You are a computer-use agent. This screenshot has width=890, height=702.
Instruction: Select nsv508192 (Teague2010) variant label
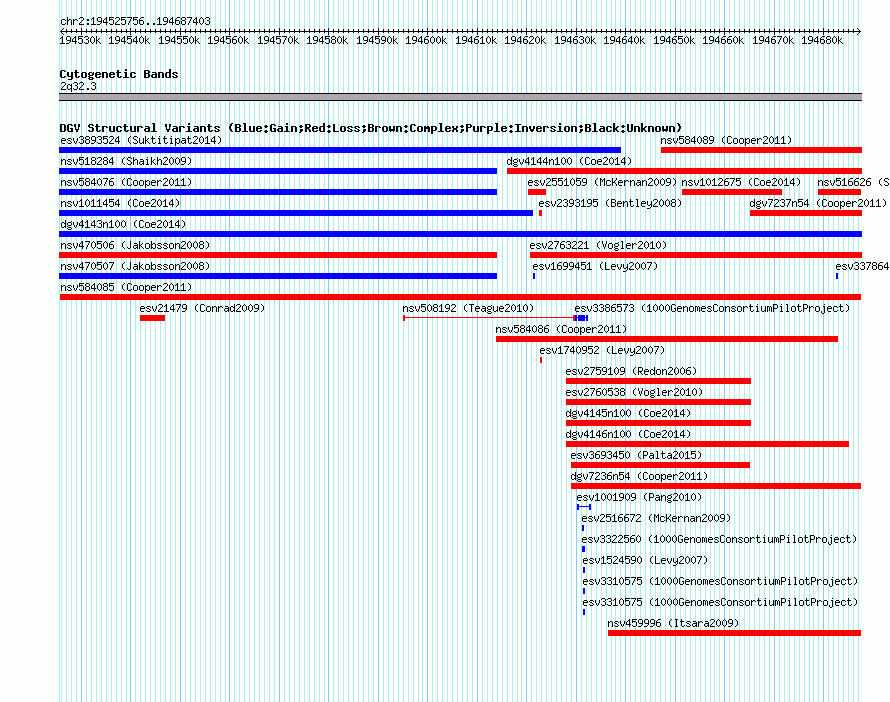(x=468, y=308)
